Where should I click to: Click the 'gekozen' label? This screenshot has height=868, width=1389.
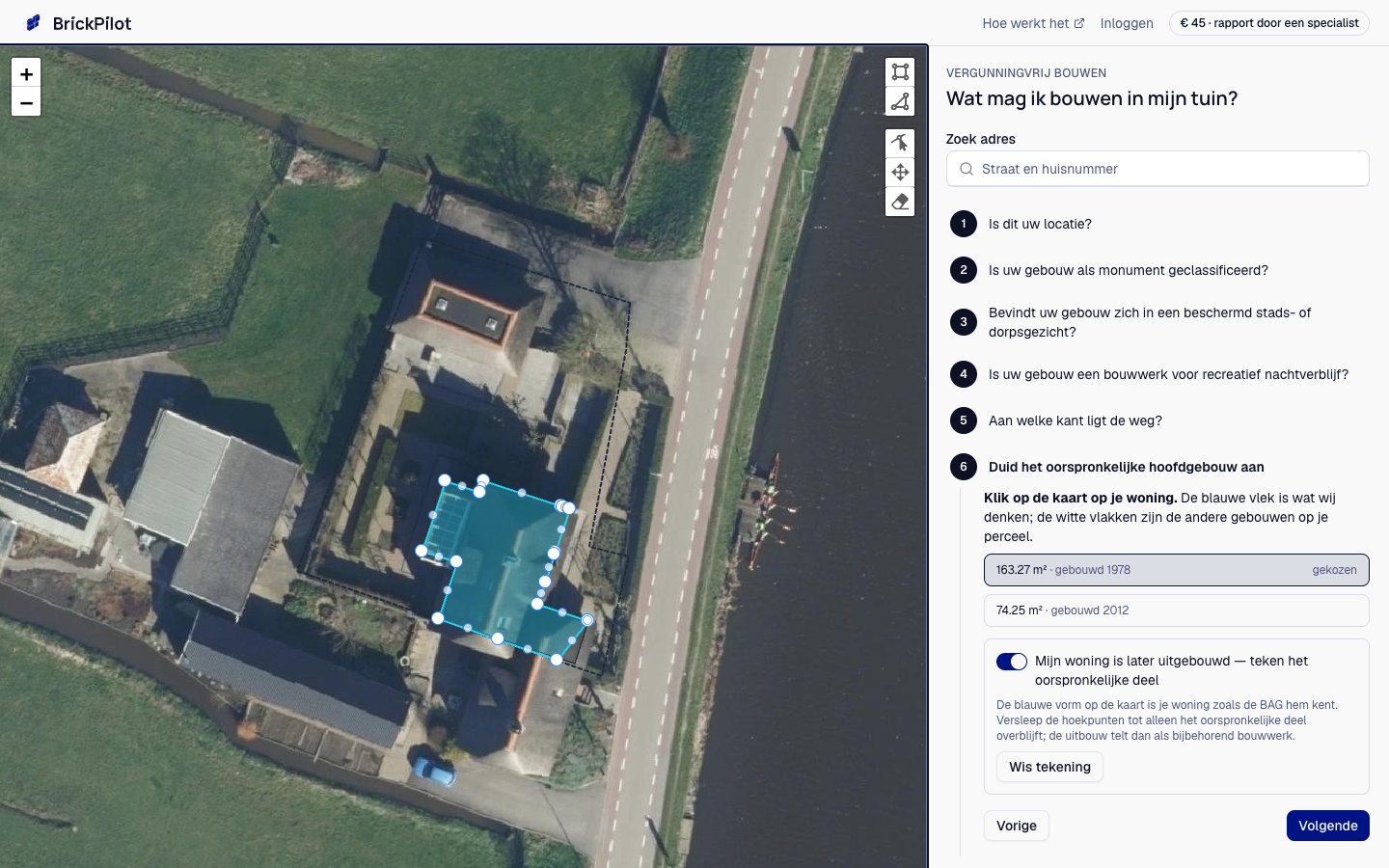point(1334,570)
